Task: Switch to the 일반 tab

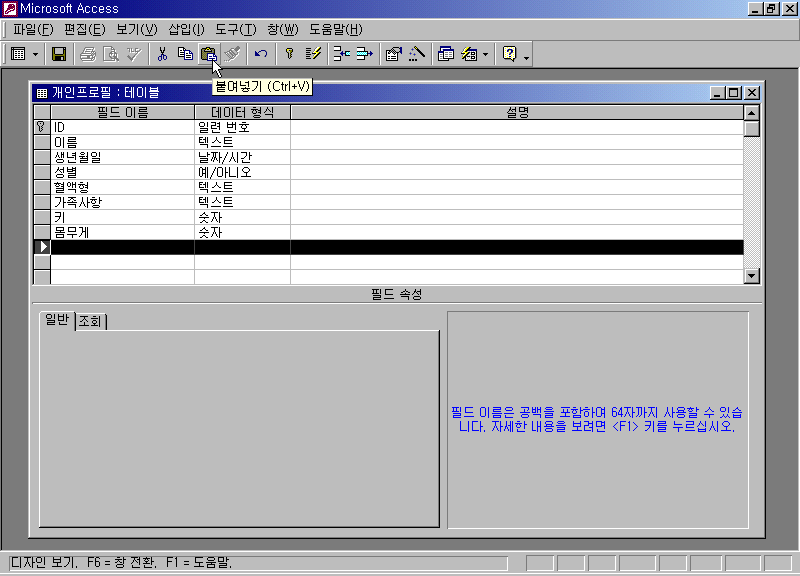Action: click(x=57, y=320)
